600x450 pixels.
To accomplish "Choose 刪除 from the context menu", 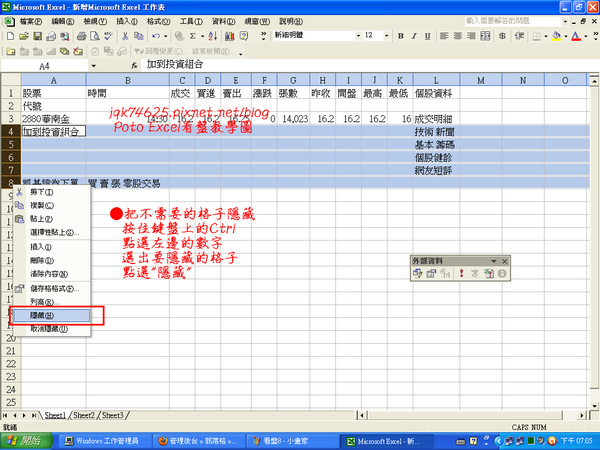I will 52,261.
